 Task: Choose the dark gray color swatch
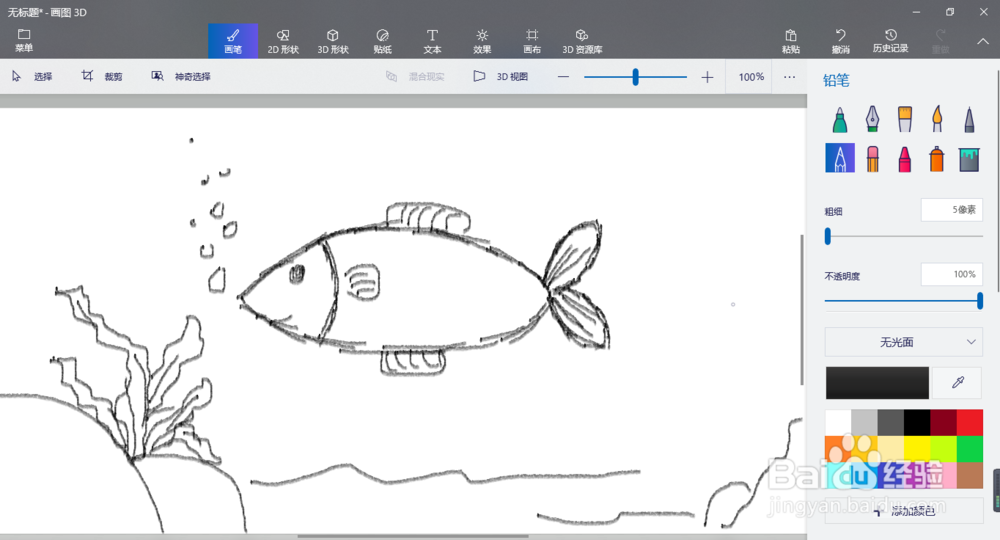pos(890,423)
